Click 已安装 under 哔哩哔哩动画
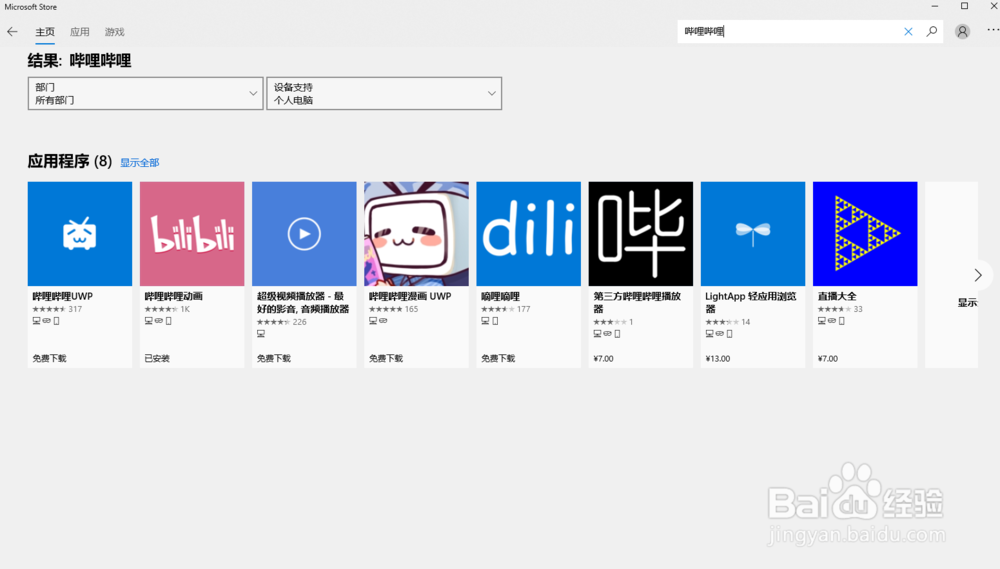Screen dimensions: 1000x569 click(157, 358)
